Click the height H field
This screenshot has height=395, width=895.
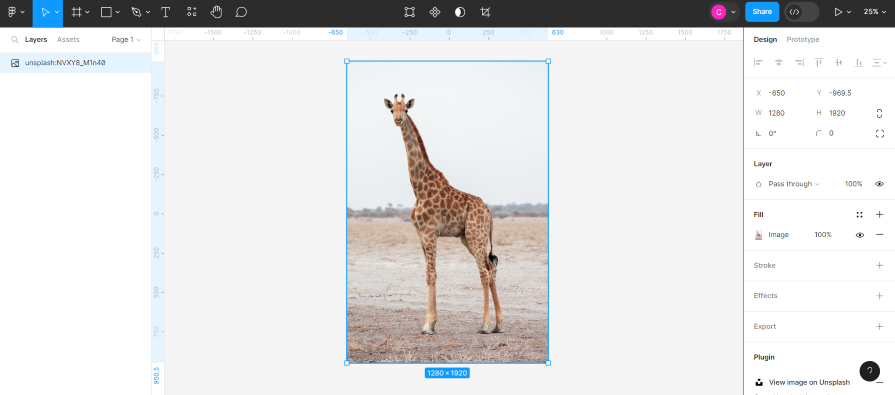(840, 113)
